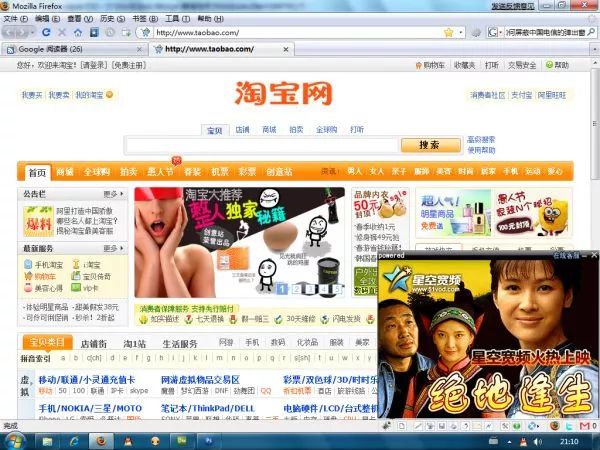Click pinyin index letter 'm'

219,358
